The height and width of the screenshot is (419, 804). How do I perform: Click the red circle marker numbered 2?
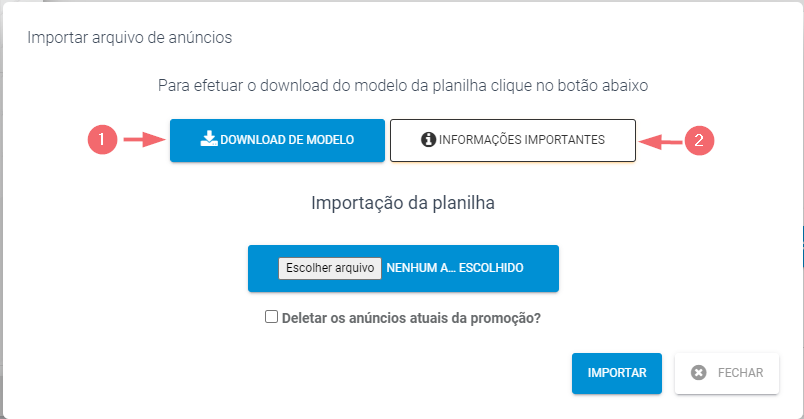pos(699,140)
